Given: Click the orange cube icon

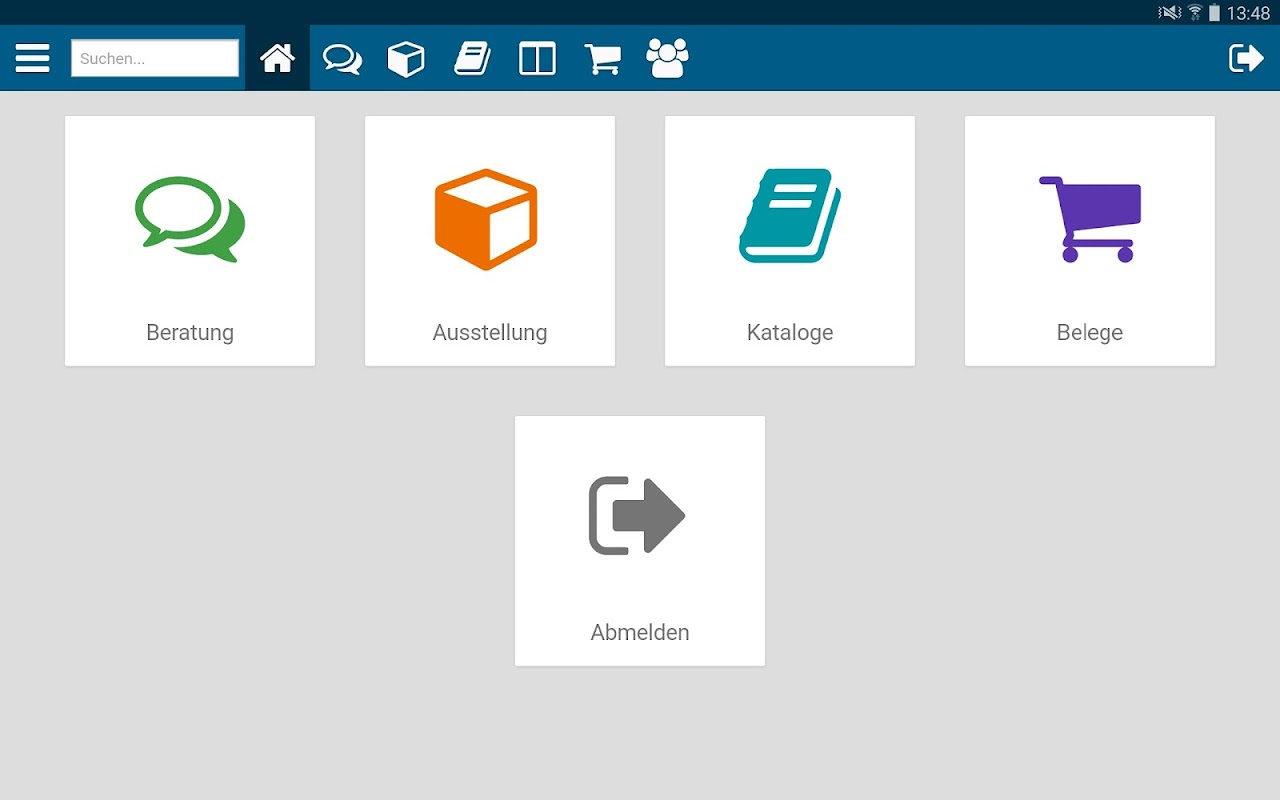Looking at the screenshot, I should point(486,219).
